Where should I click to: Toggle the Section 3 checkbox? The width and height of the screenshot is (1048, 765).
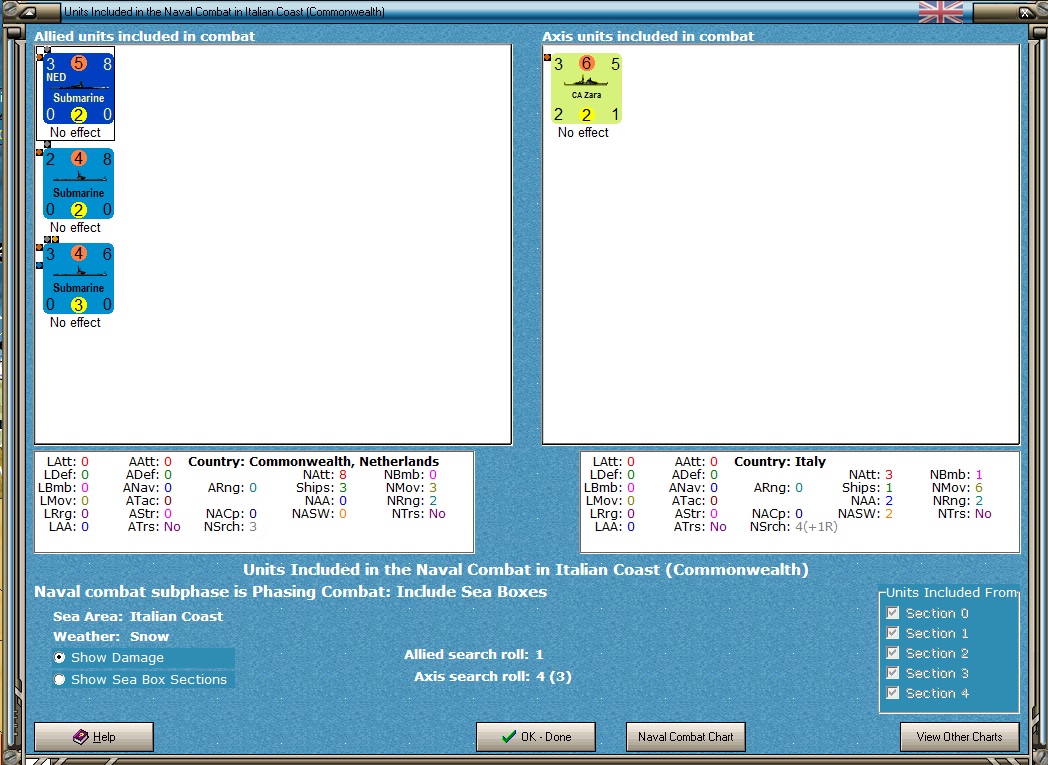click(892, 673)
